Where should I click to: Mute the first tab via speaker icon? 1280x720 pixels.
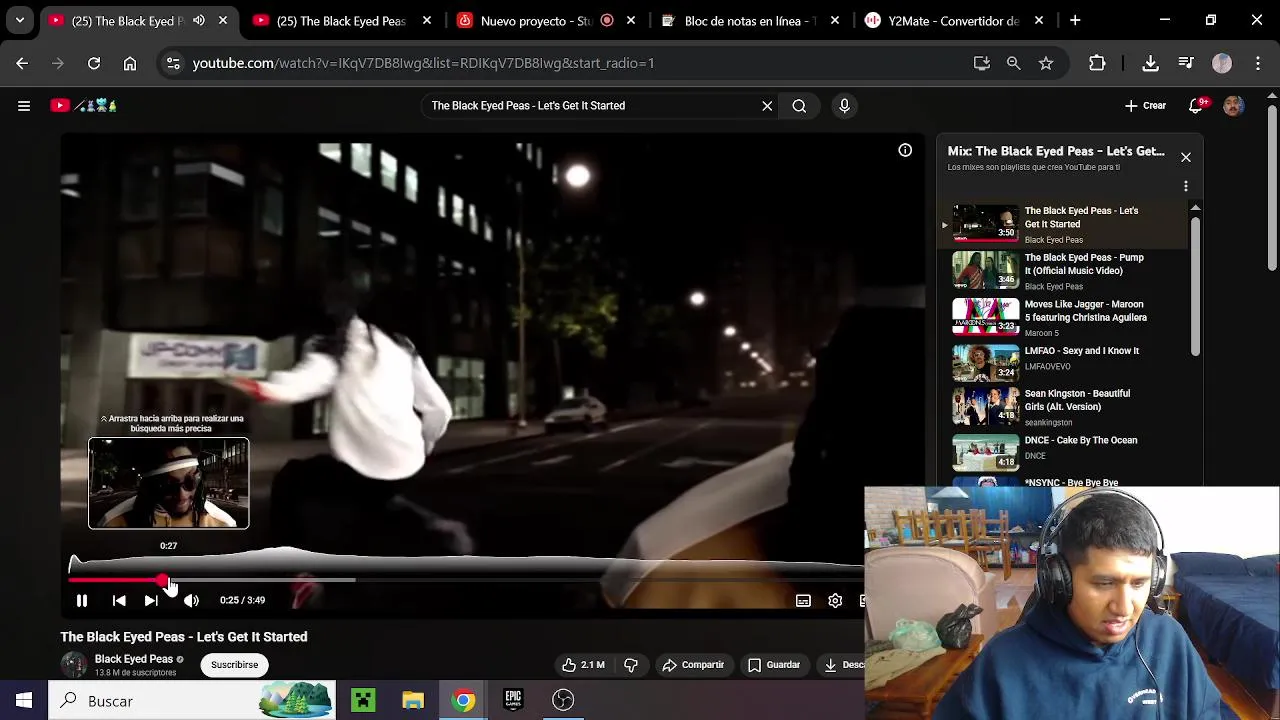point(199,20)
